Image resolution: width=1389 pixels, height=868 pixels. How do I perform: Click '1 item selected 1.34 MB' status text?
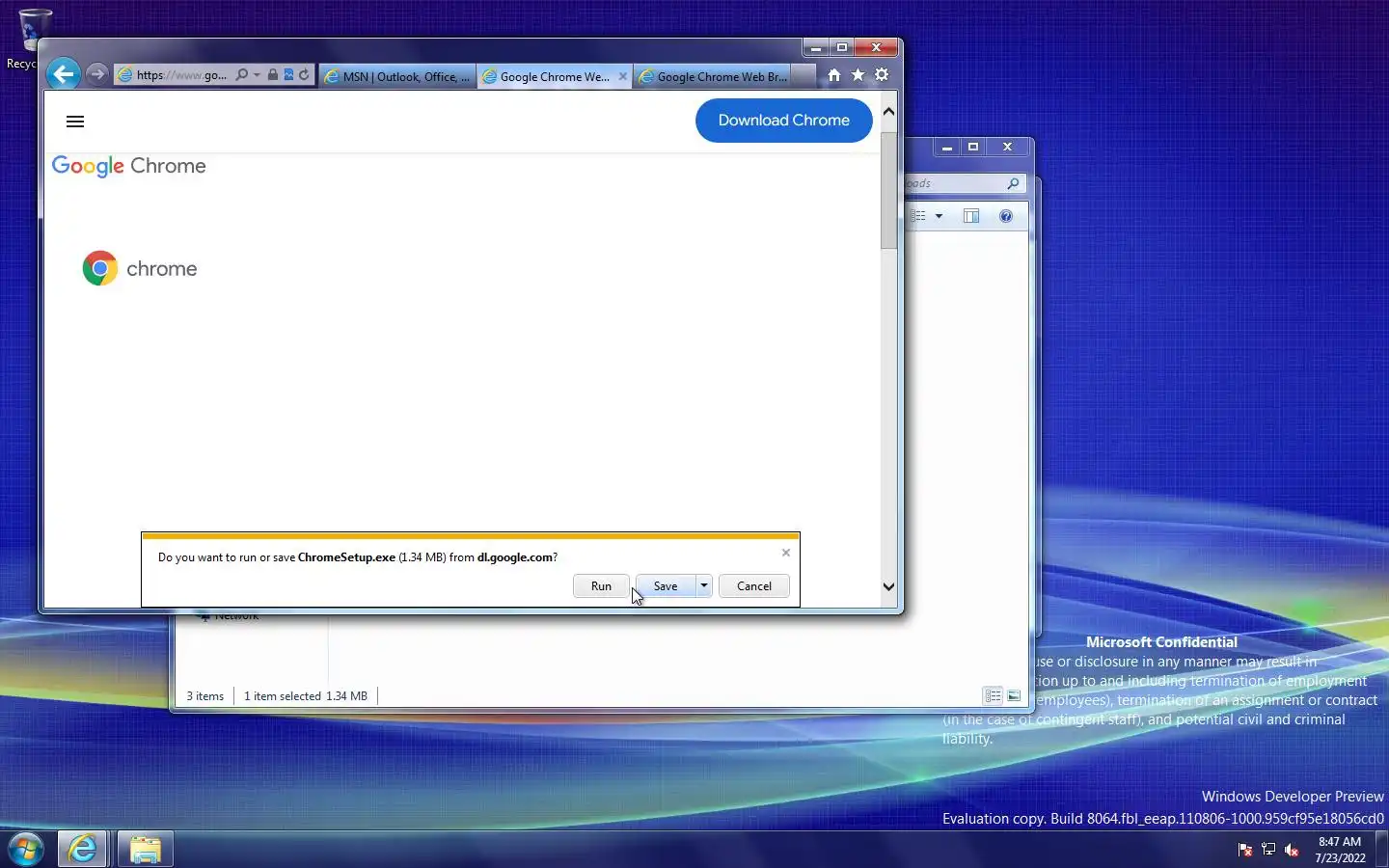point(306,696)
